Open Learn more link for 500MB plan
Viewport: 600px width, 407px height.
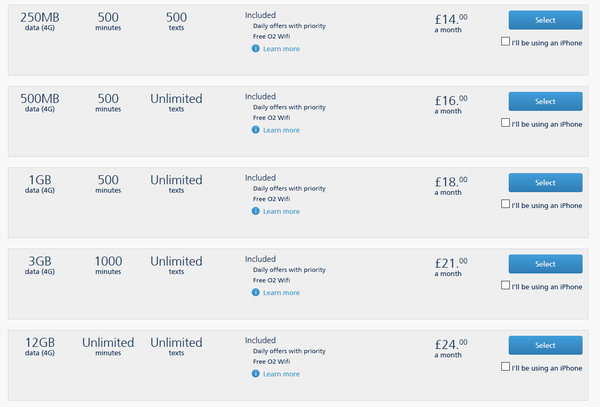281,130
